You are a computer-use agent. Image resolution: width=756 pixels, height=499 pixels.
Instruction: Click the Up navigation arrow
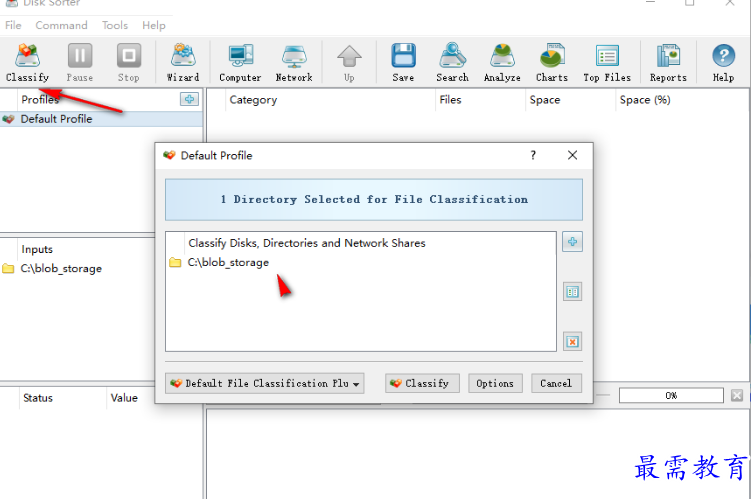(x=349, y=63)
